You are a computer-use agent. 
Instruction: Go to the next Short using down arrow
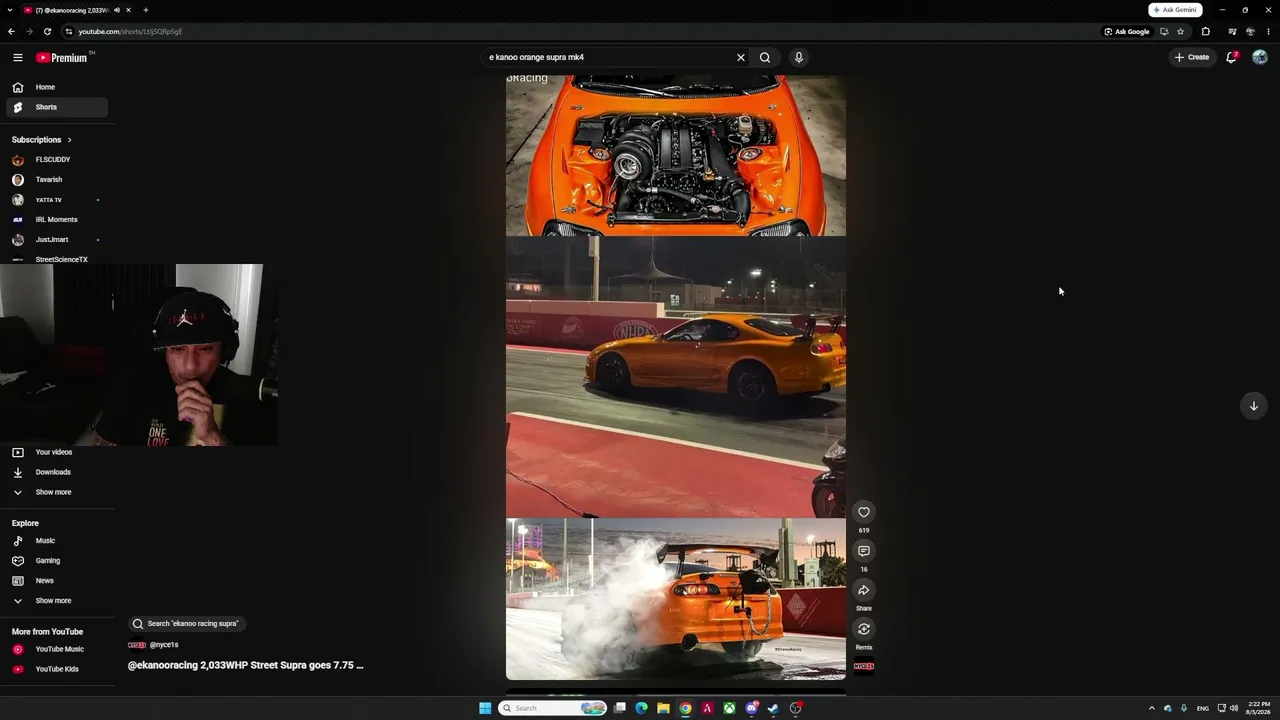point(1253,405)
